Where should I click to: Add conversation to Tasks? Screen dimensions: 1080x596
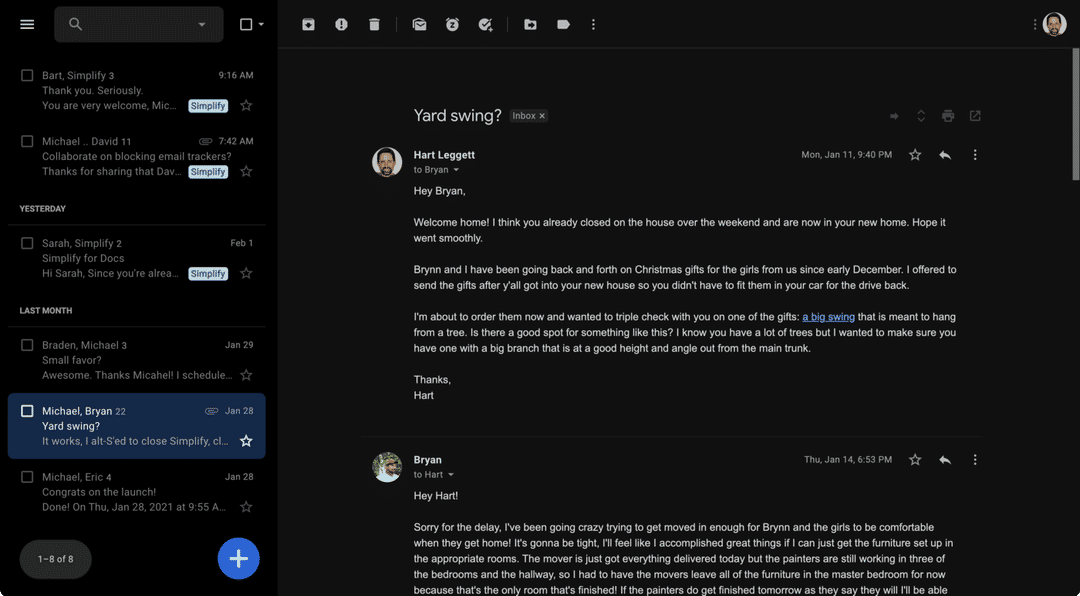point(485,24)
